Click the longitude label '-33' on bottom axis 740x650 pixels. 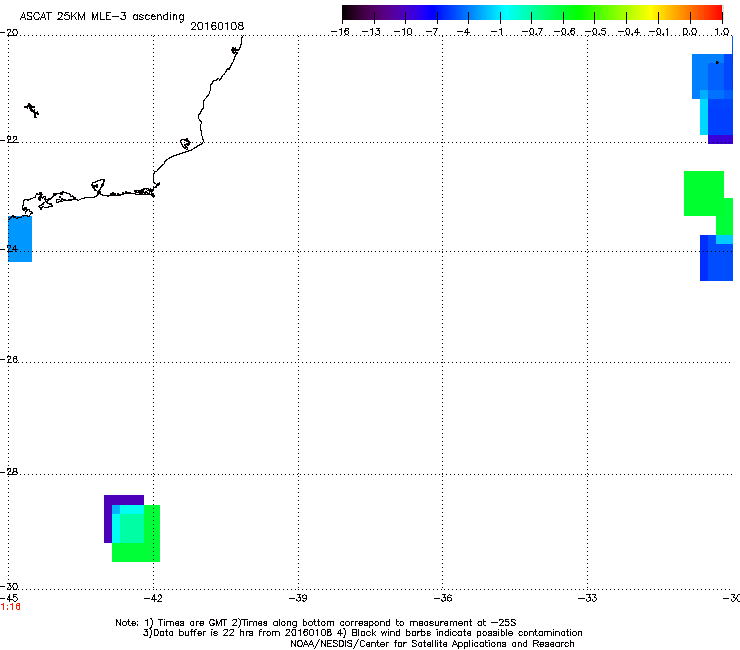coord(588,599)
